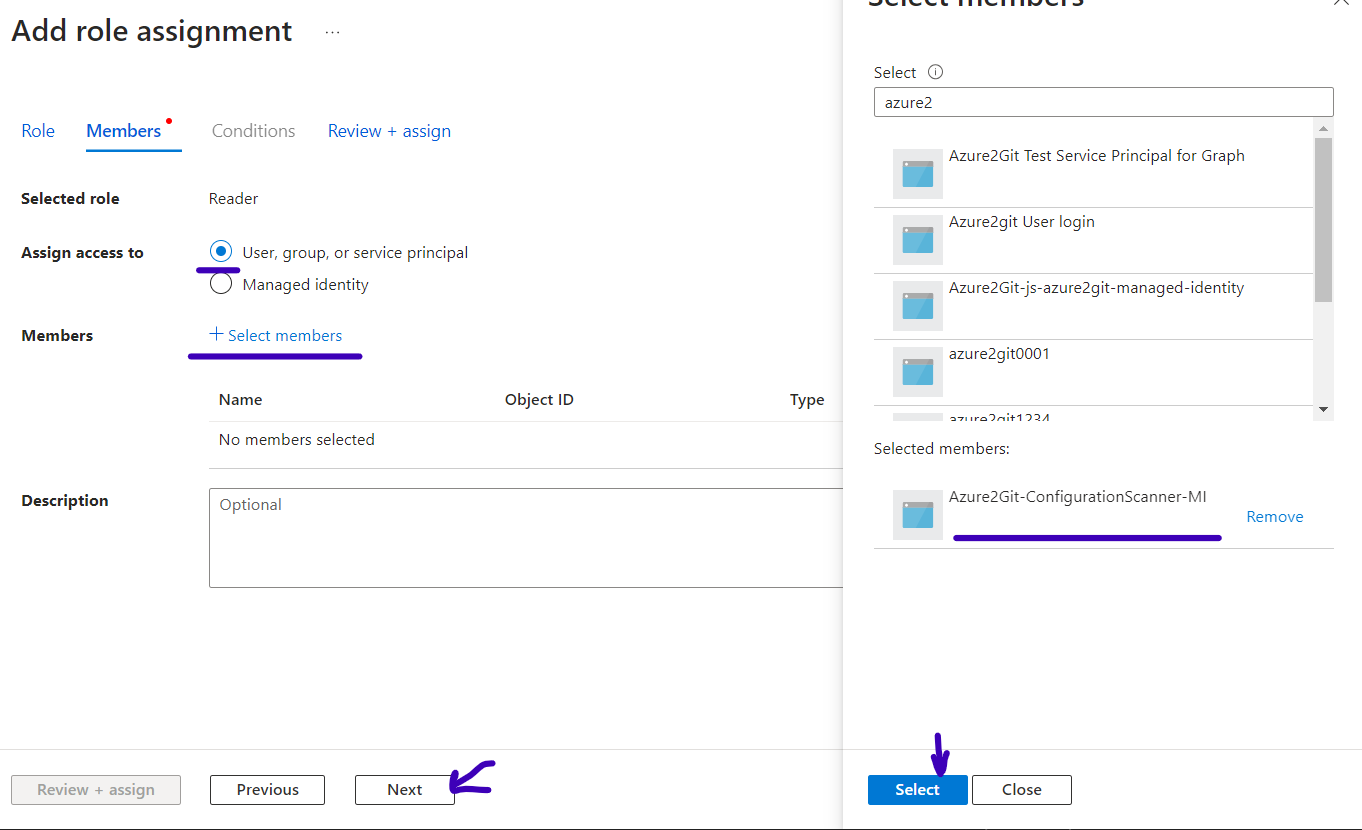This screenshot has width=1362, height=830.
Task: Remove Azure2Git-ConfigurationScanner-MI from selected members
Action: (x=1274, y=517)
